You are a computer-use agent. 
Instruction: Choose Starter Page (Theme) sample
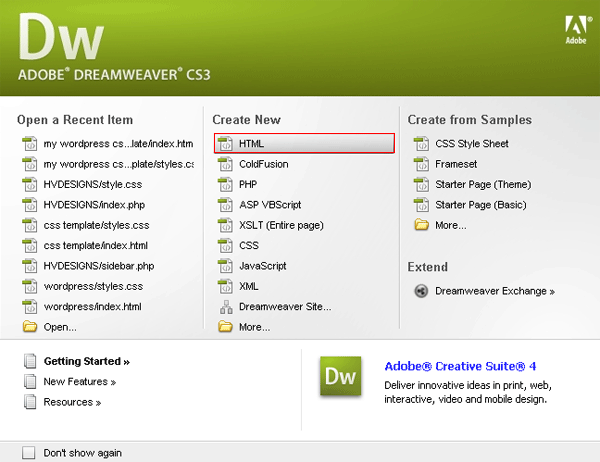point(483,184)
